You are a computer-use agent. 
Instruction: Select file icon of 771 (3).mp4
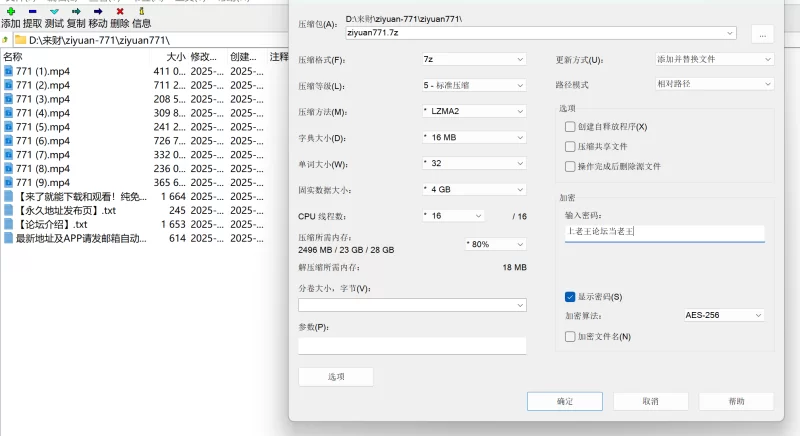coord(8,99)
